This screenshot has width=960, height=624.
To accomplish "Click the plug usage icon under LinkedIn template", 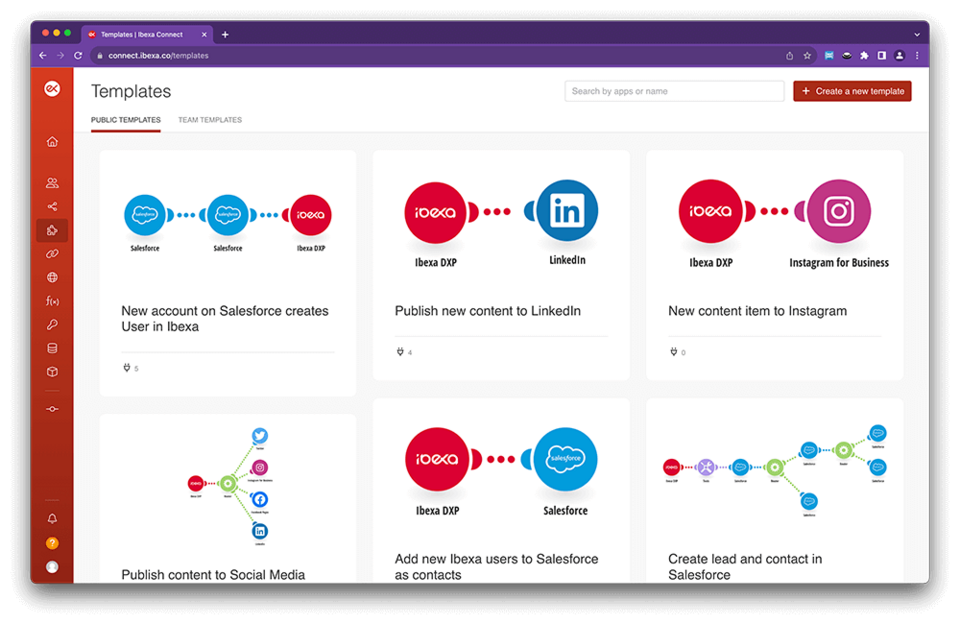I will [x=400, y=351].
